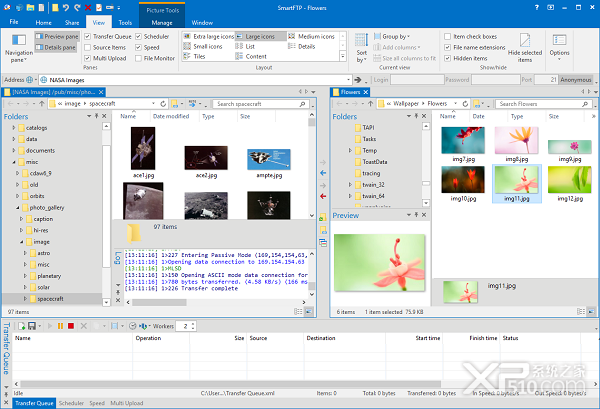Open the Group by dropdown

point(391,36)
